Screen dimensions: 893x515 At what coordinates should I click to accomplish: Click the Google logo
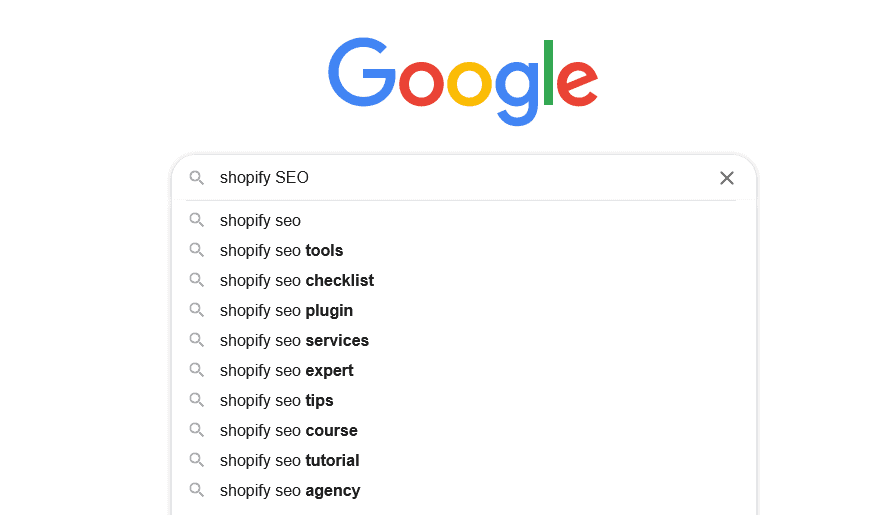[462, 81]
